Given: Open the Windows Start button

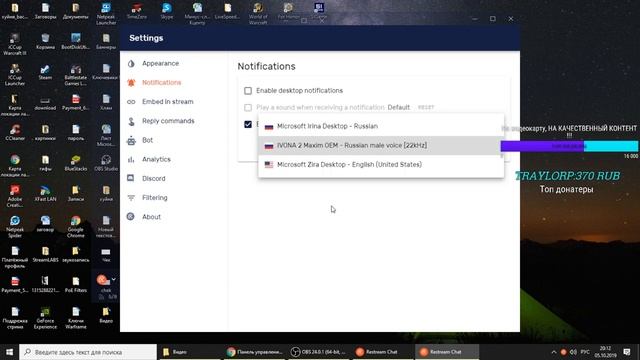Looking at the screenshot, I should pos(9,352).
